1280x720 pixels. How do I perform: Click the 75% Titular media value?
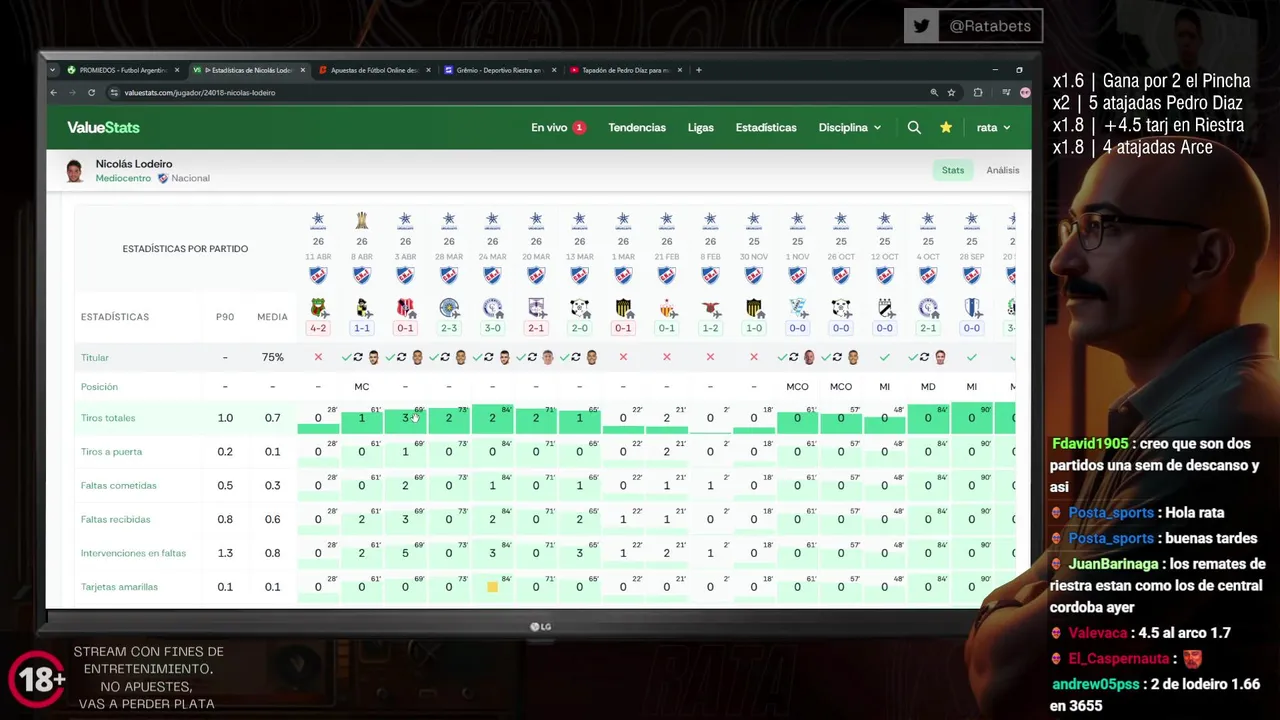coord(272,357)
